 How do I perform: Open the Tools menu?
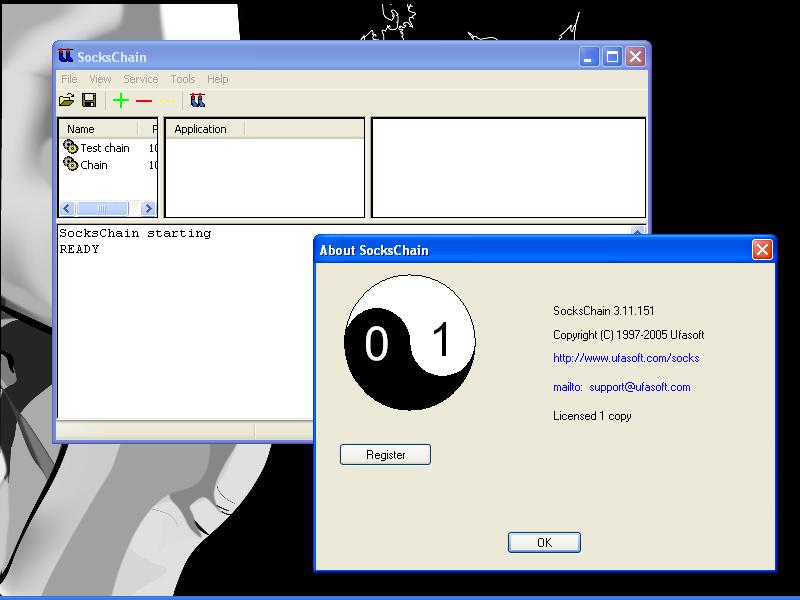(183, 79)
